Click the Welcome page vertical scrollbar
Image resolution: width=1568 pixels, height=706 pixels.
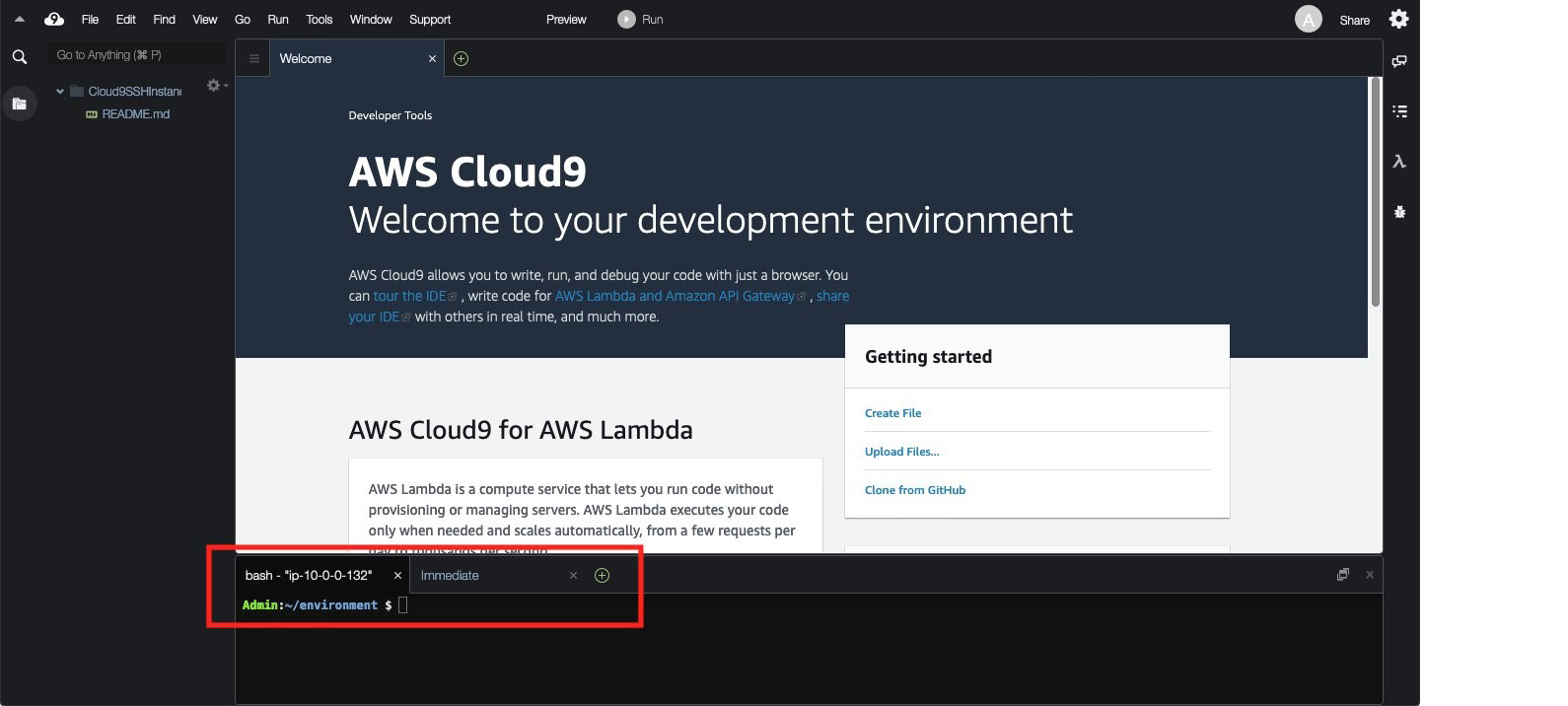[x=1375, y=191]
